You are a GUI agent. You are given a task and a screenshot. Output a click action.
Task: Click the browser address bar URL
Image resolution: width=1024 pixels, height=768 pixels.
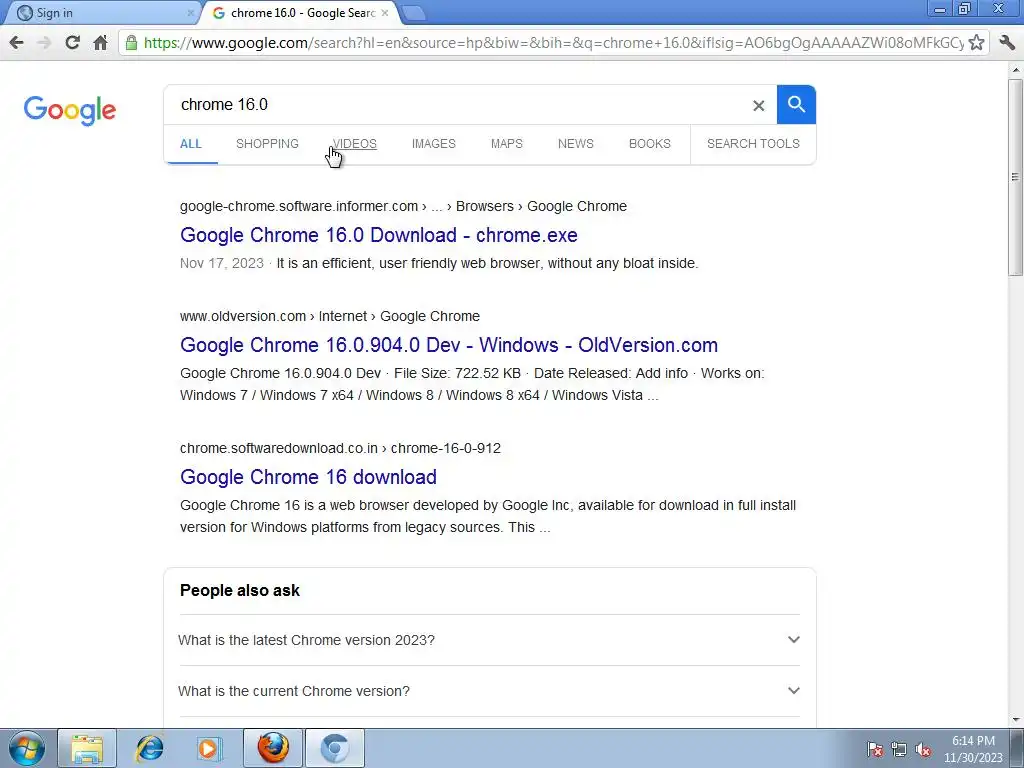pos(554,43)
